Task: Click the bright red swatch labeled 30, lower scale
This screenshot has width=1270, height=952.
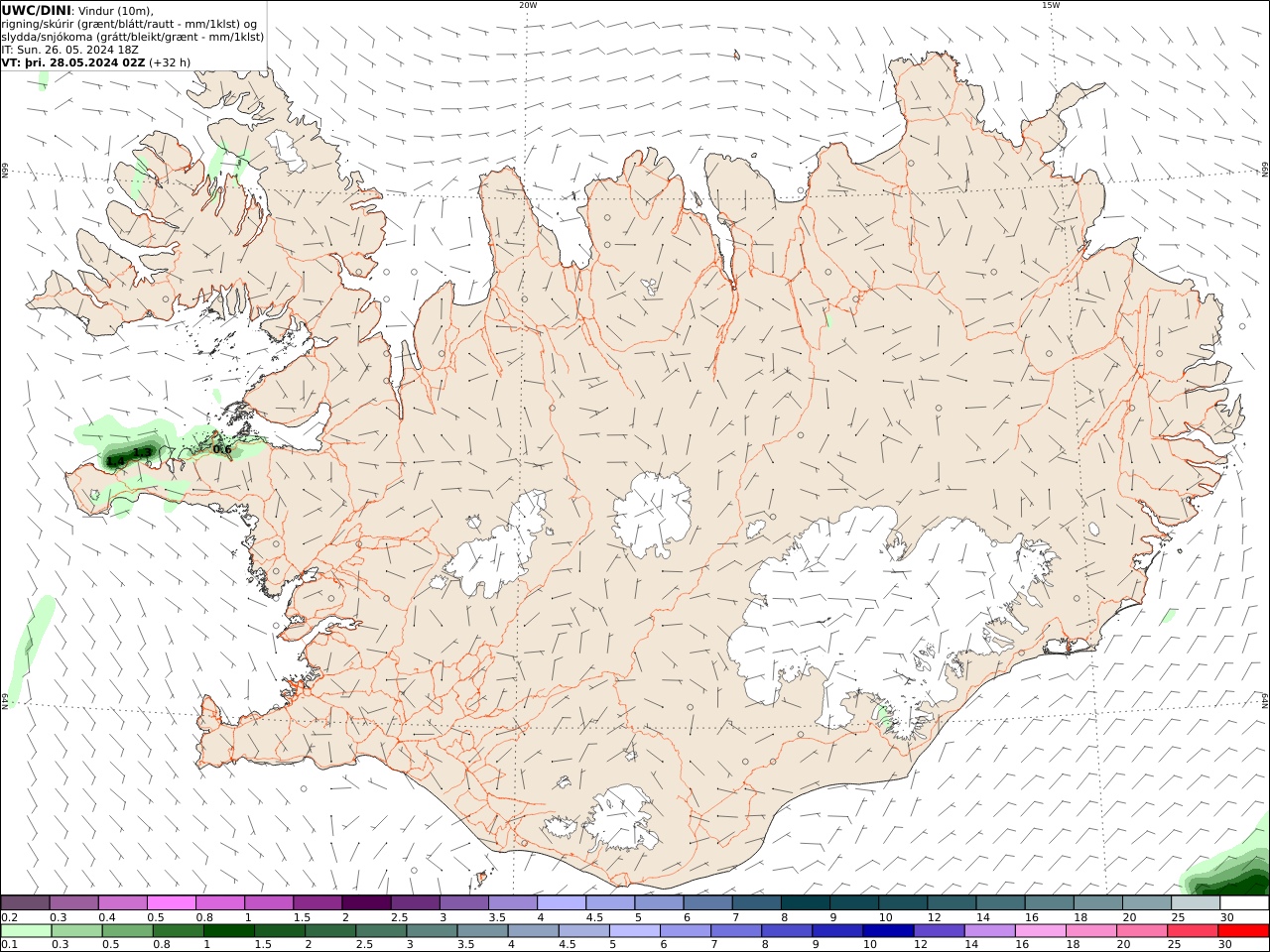Action: pos(1243,931)
